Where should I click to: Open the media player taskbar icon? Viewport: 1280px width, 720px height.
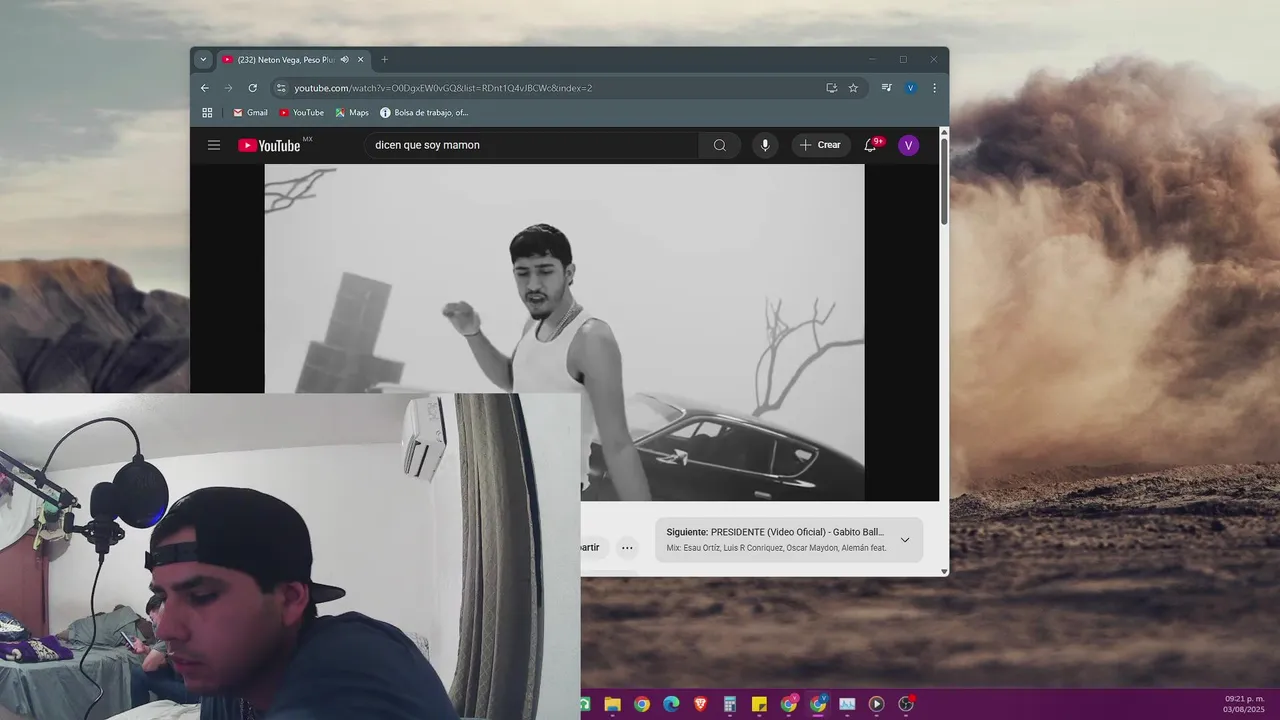click(x=877, y=704)
